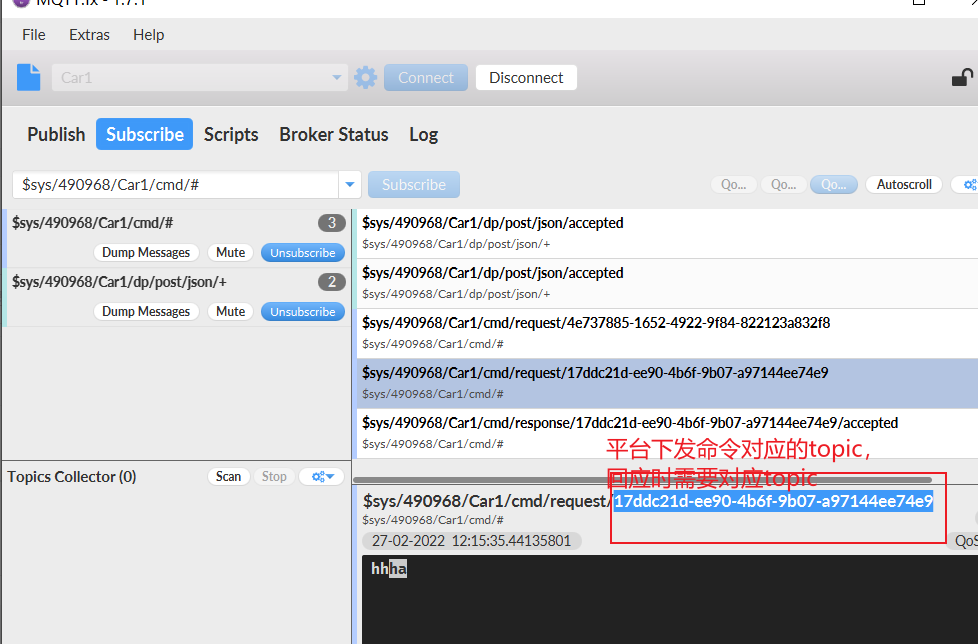
Task: Click message count badge 3
Action: pyautogui.click(x=331, y=223)
